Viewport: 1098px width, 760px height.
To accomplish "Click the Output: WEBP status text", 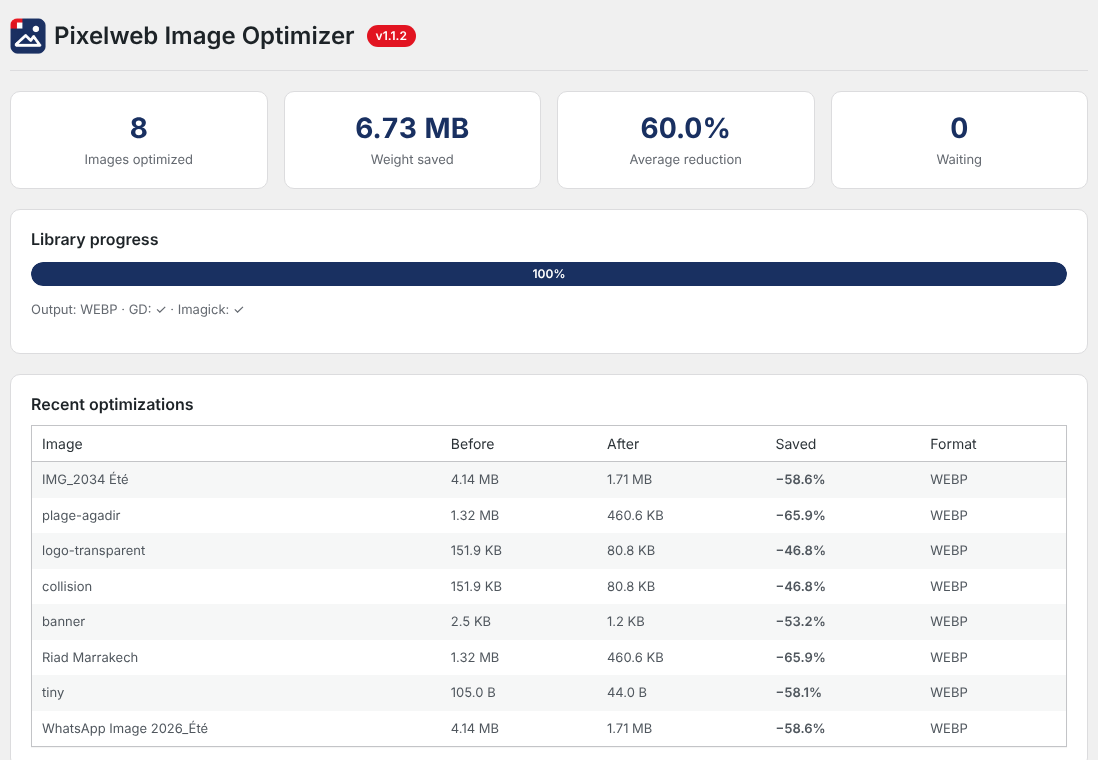I will pyautogui.click(x=74, y=310).
